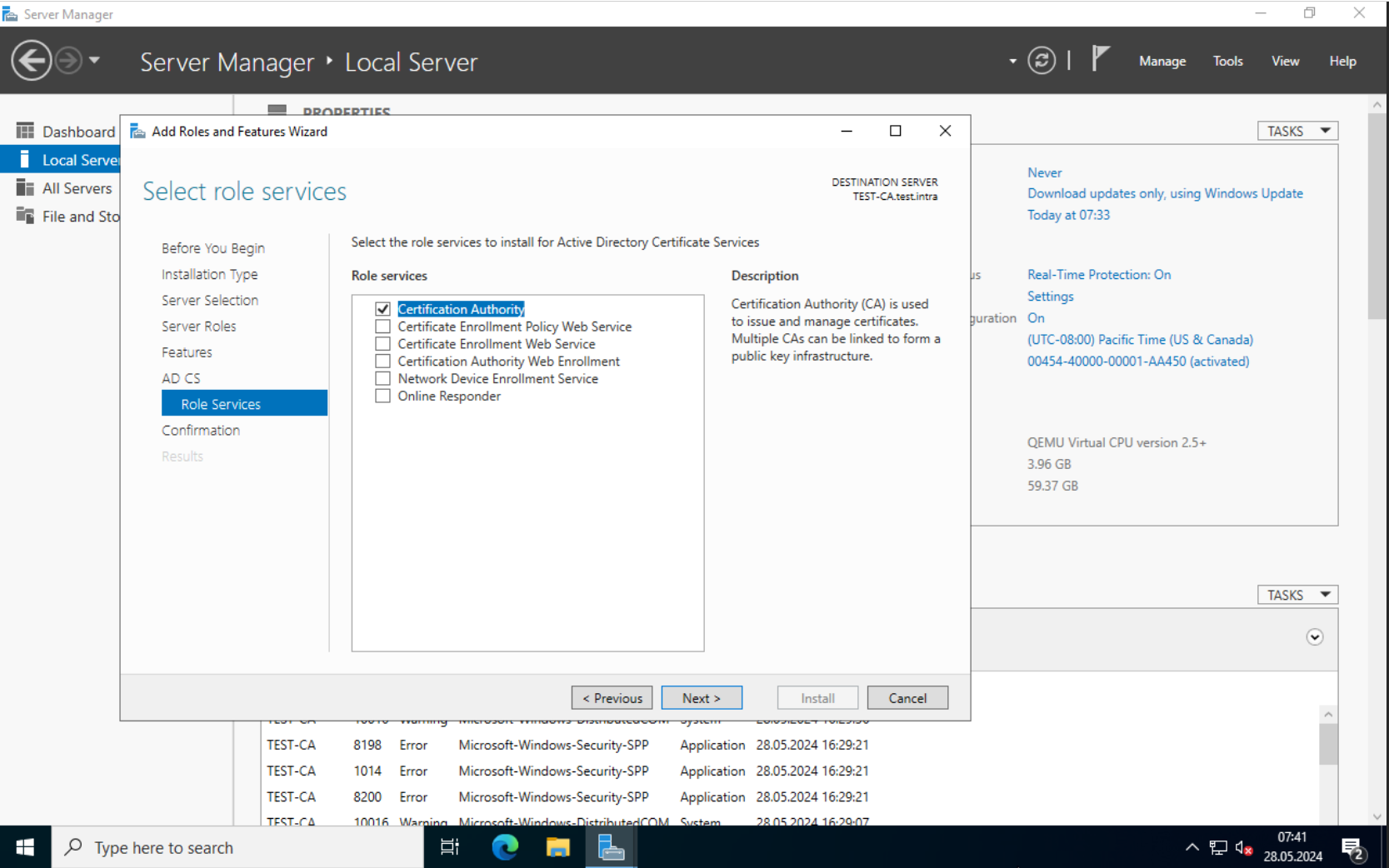Check the Online Responder checkbox

pyautogui.click(x=383, y=396)
